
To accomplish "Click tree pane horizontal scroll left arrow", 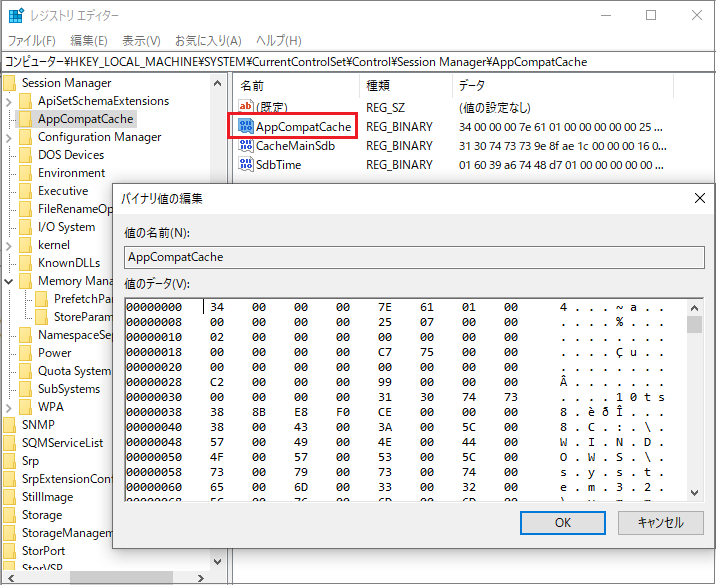I will coord(11,578).
